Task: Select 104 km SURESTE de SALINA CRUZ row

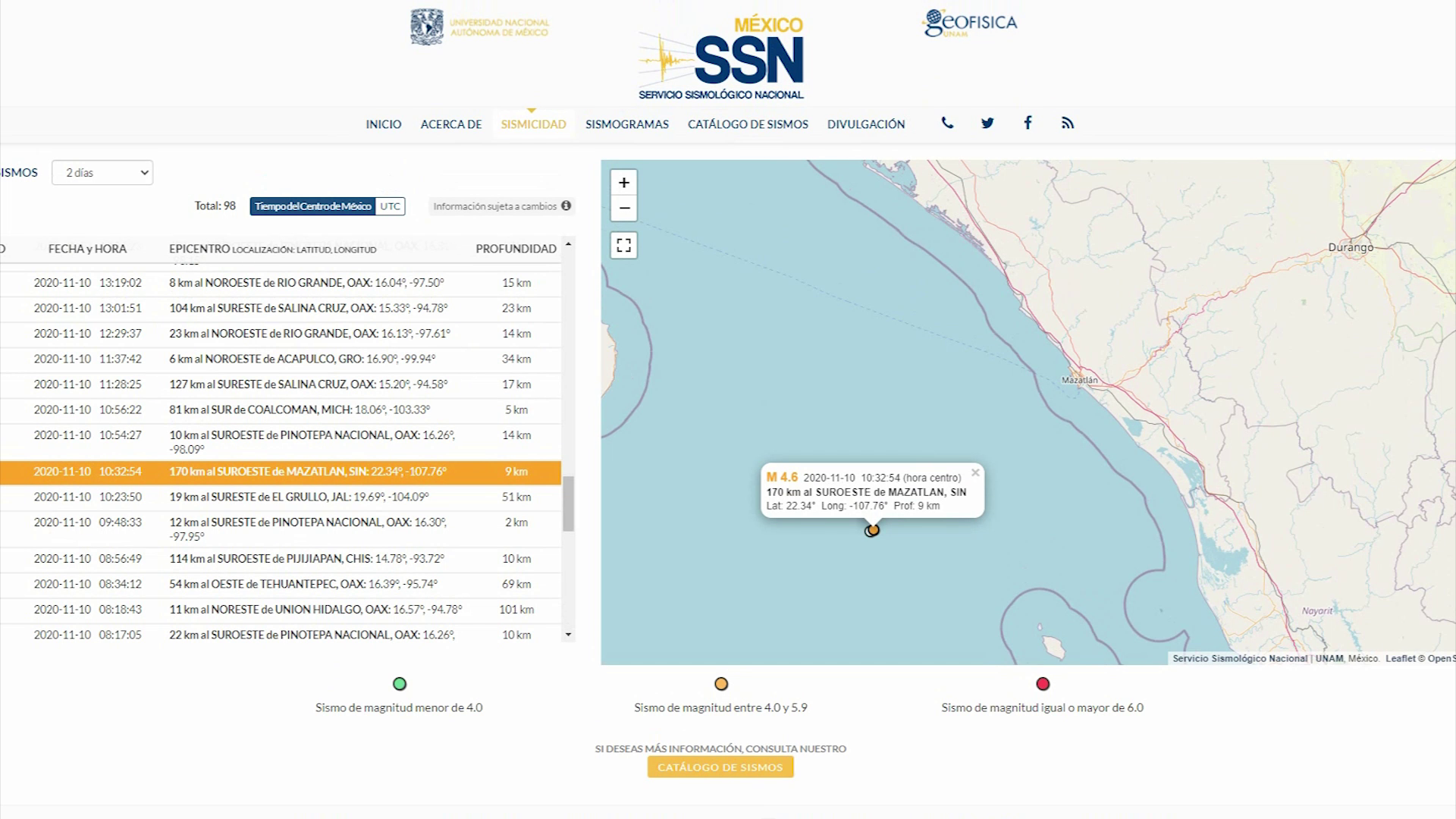Action: point(281,309)
